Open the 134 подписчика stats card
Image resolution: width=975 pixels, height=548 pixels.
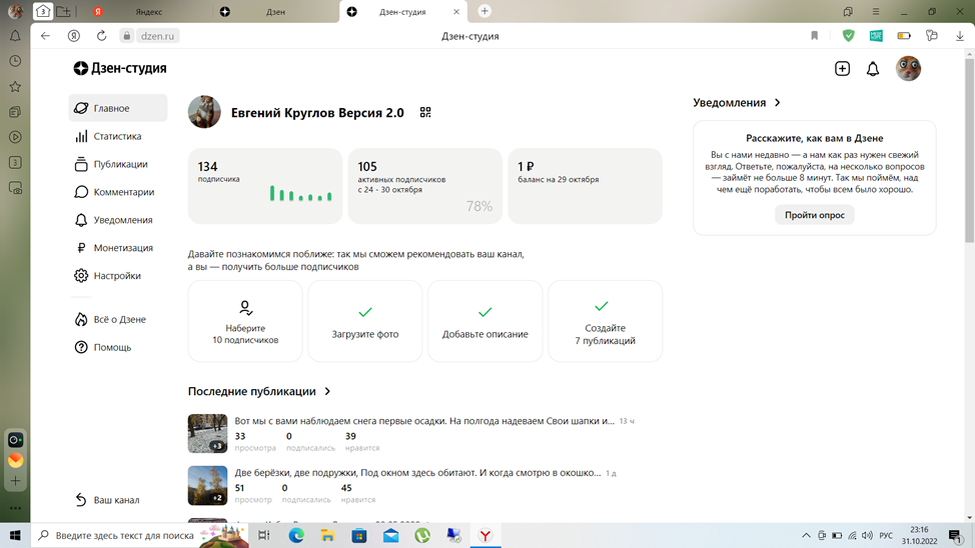click(265, 186)
